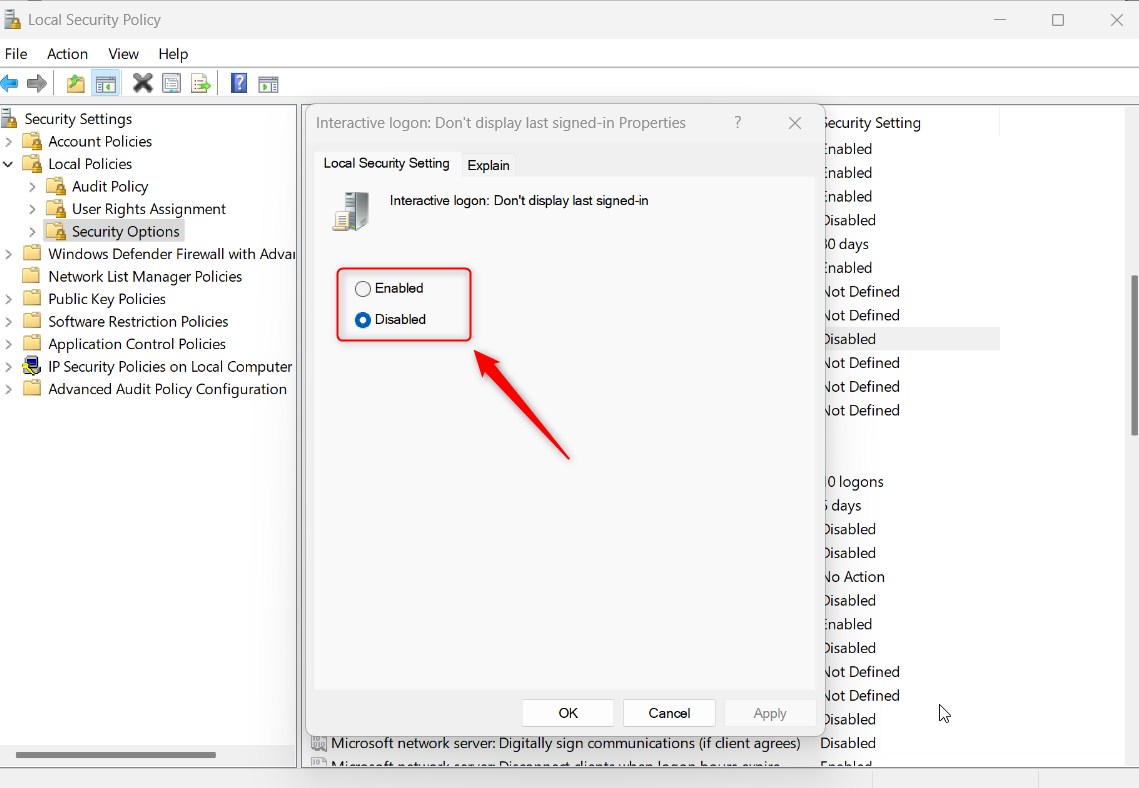1139x788 pixels.
Task: Open Properties from the toolbar icon
Action: tap(172, 84)
